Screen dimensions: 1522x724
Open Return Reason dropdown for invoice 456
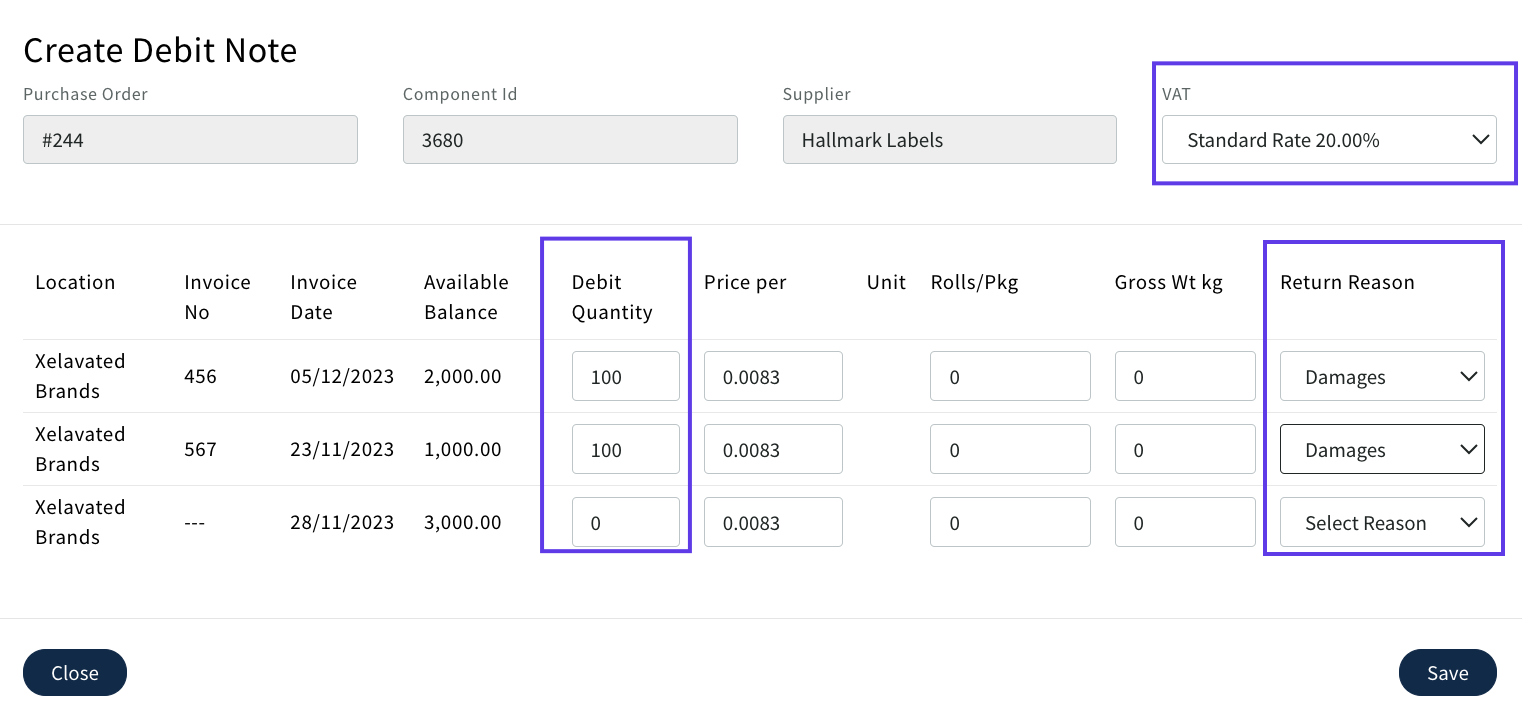1381,377
